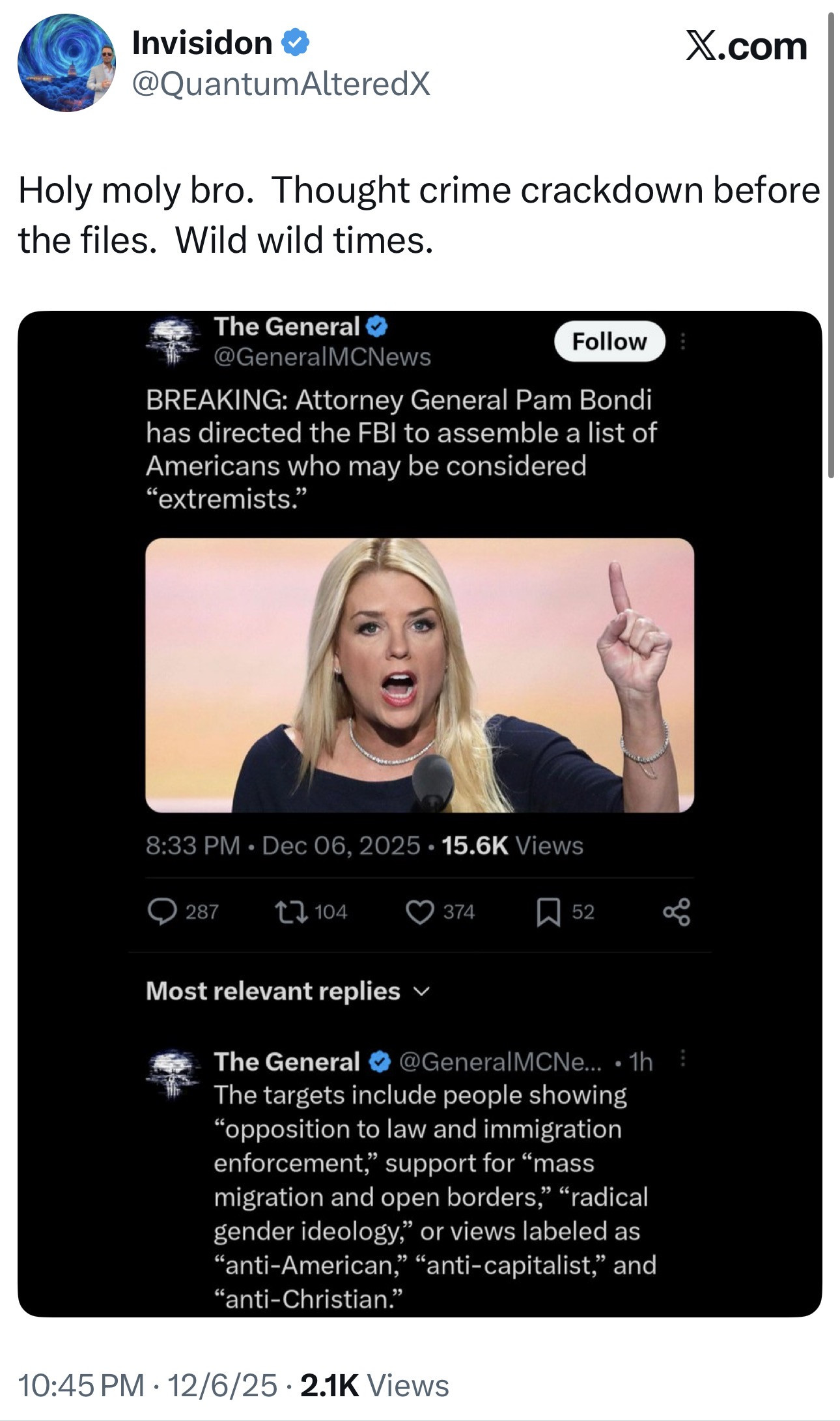Screen dimensions: 840x1421
Task: Open The General's skull avatar in quoted post
Action: point(173,341)
